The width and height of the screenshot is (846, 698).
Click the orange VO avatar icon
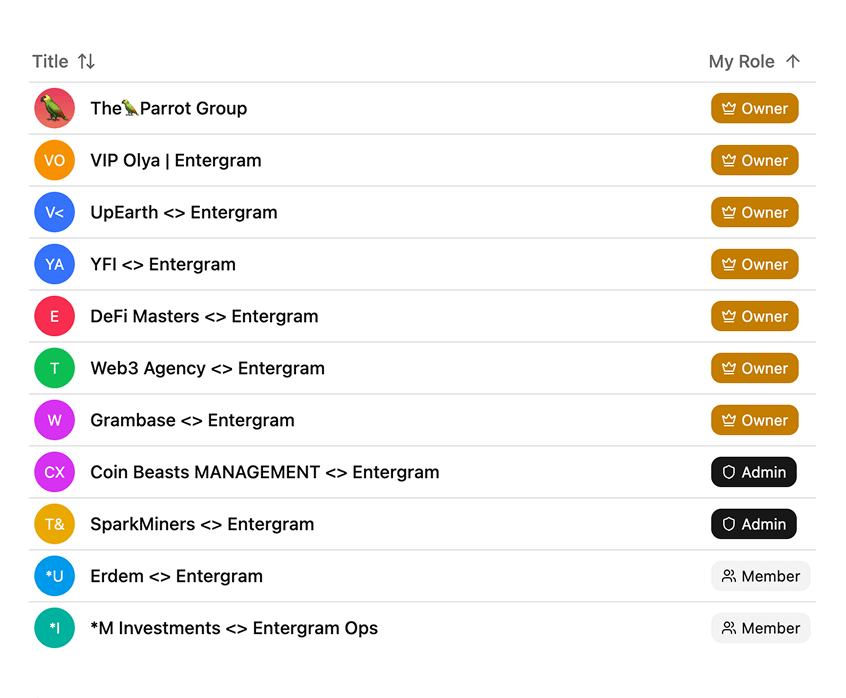[x=54, y=160]
